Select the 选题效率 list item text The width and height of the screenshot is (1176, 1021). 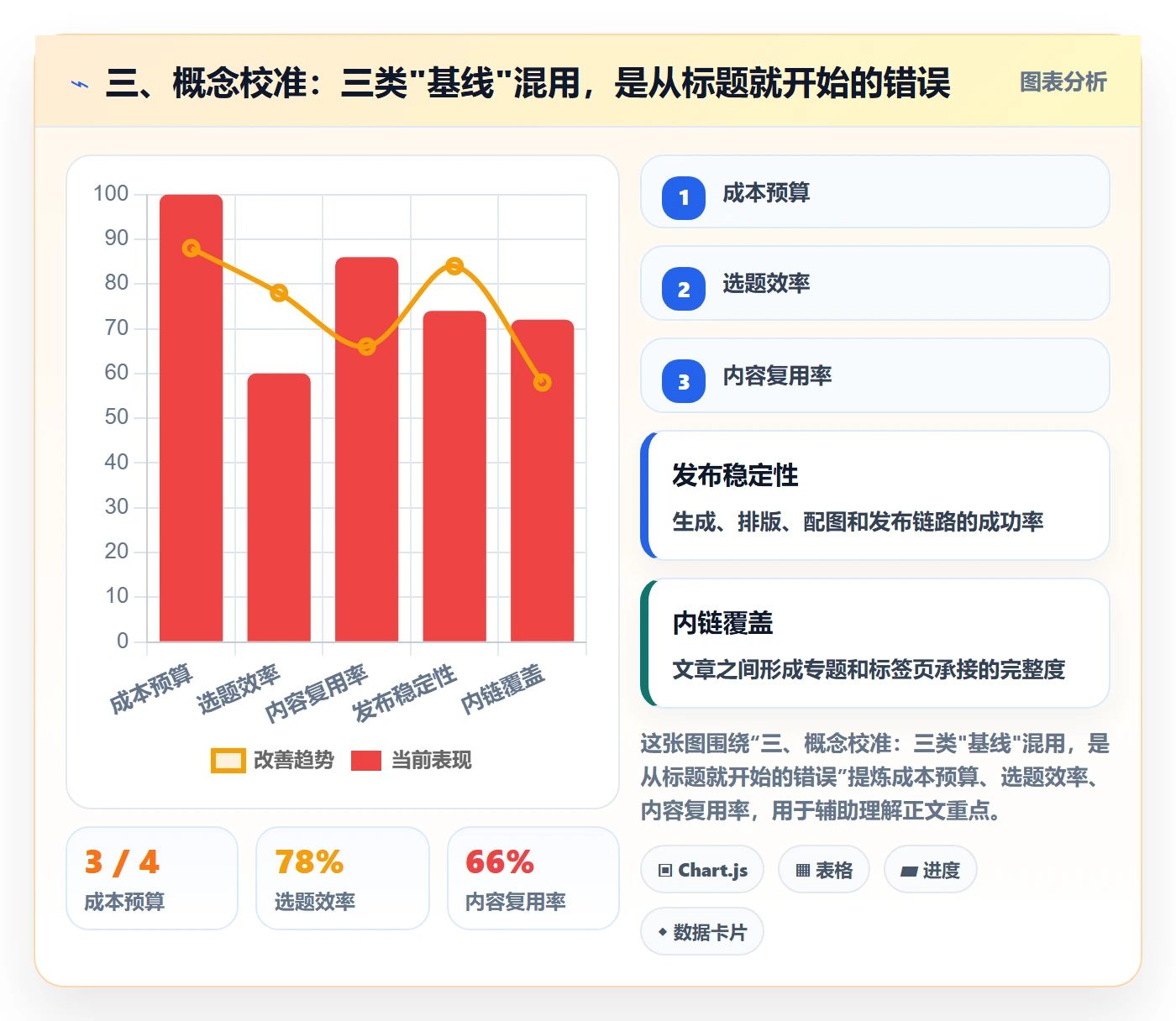[x=766, y=284]
